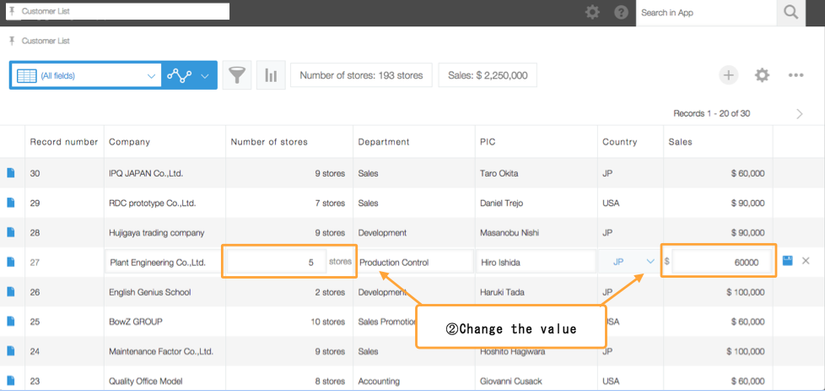Click the Record number column header
The height and width of the screenshot is (391, 825).
tap(64, 142)
